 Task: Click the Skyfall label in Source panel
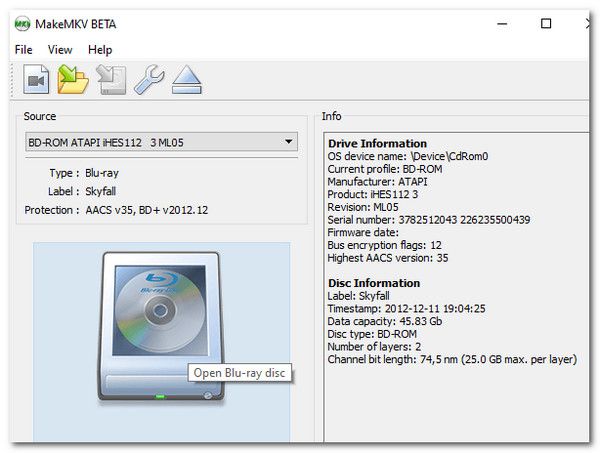coord(100,191)
